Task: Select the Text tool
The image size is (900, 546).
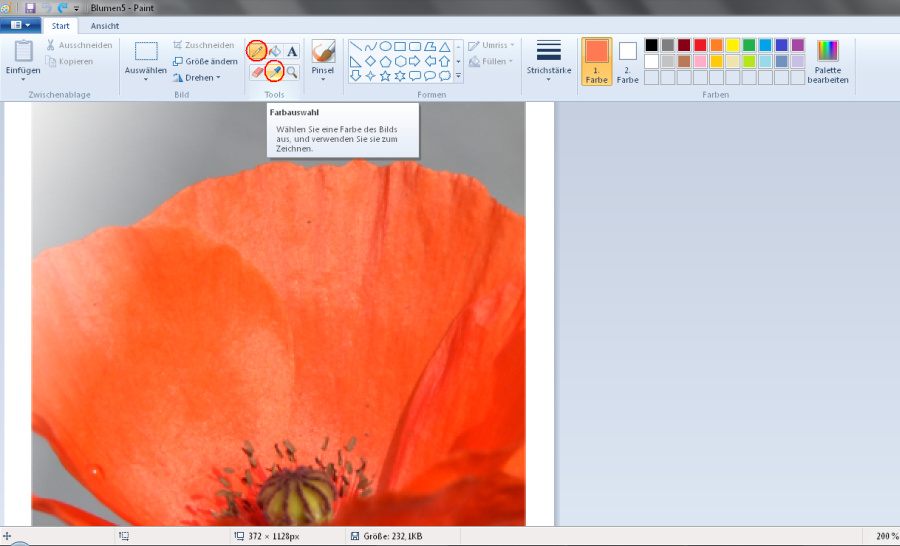Action: pyautogui.click(x=292, y=51)
